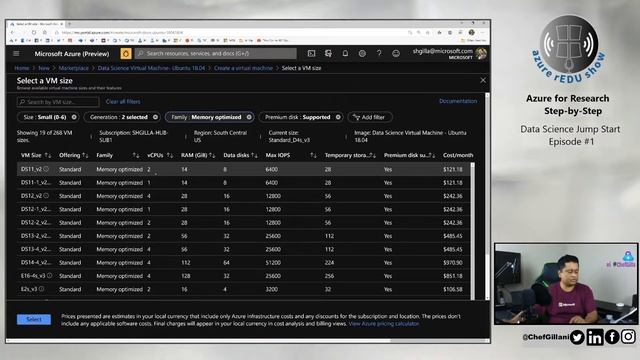This screenshot has width=640, height=360.
Task: Click the info icon next to E2s_v3
Action: (41, 289)
